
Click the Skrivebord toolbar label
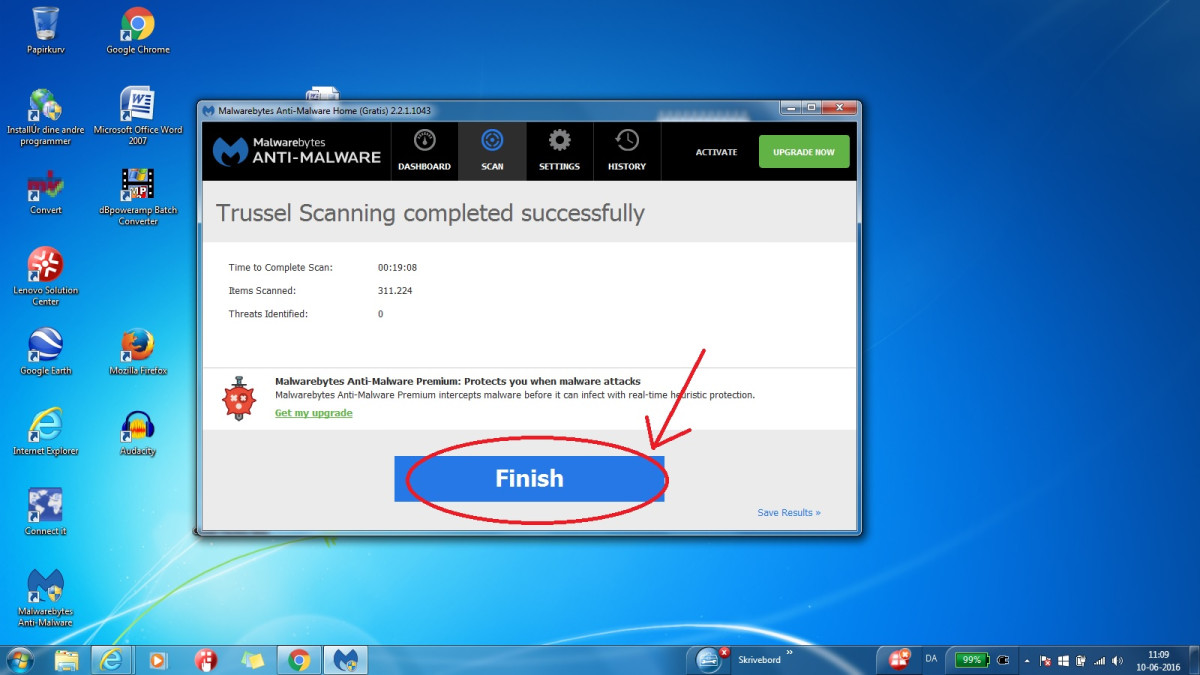759,660
